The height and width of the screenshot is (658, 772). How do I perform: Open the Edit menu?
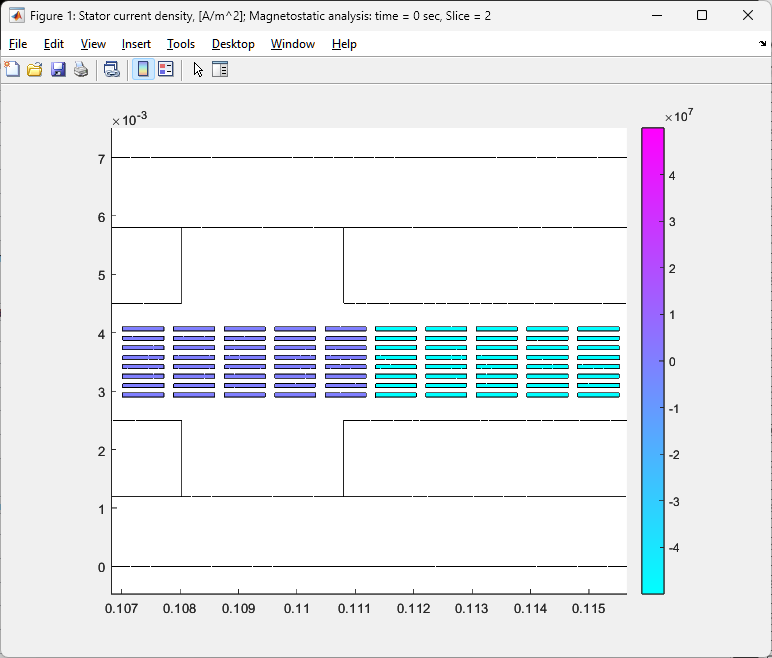tap(54, 44)
